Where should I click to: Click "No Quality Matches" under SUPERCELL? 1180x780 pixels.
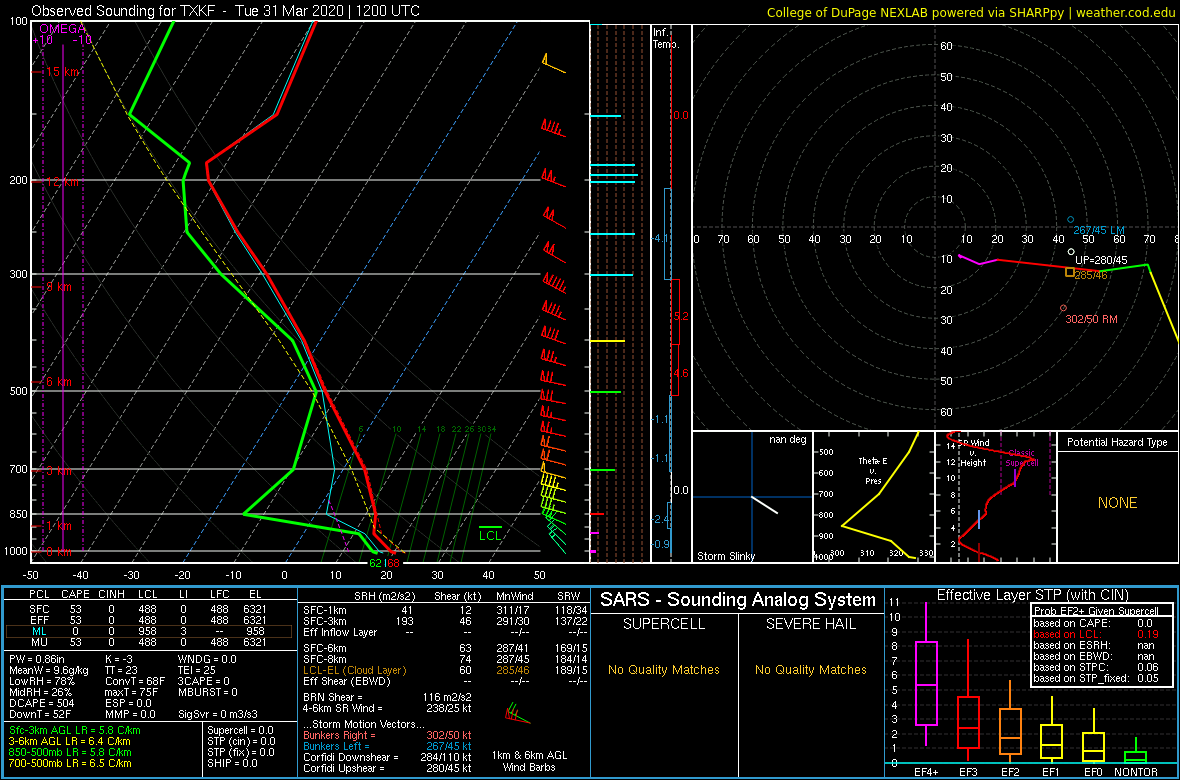(663, 669)
